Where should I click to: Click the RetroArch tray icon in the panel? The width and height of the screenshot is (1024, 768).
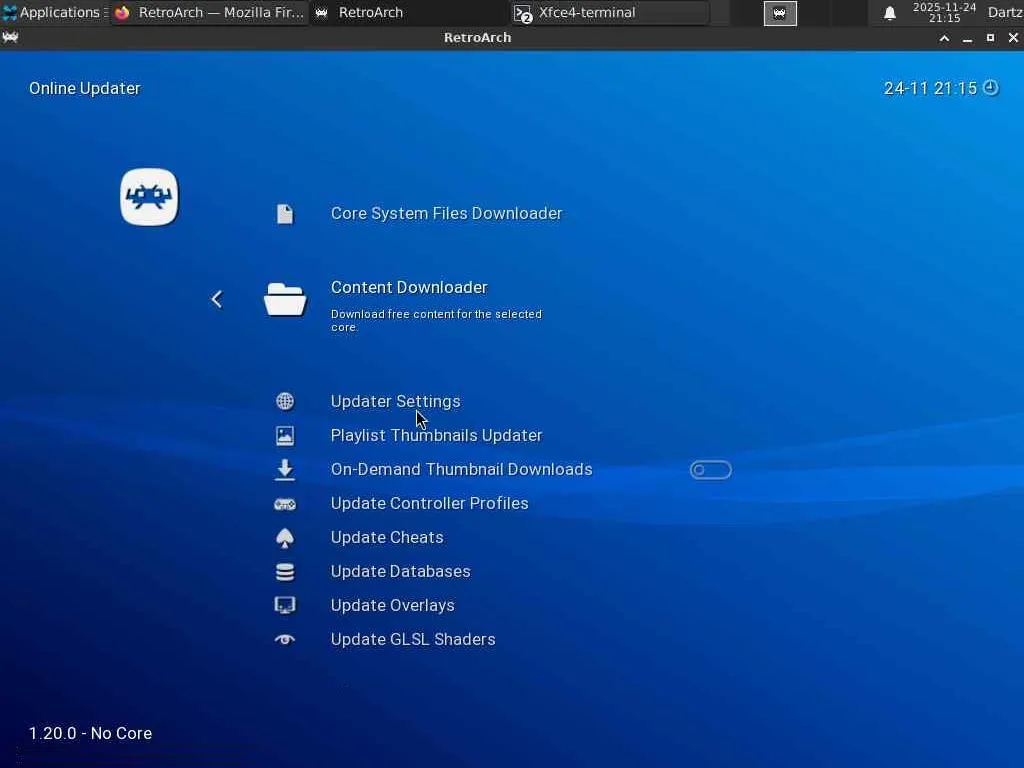click(780, 13)
